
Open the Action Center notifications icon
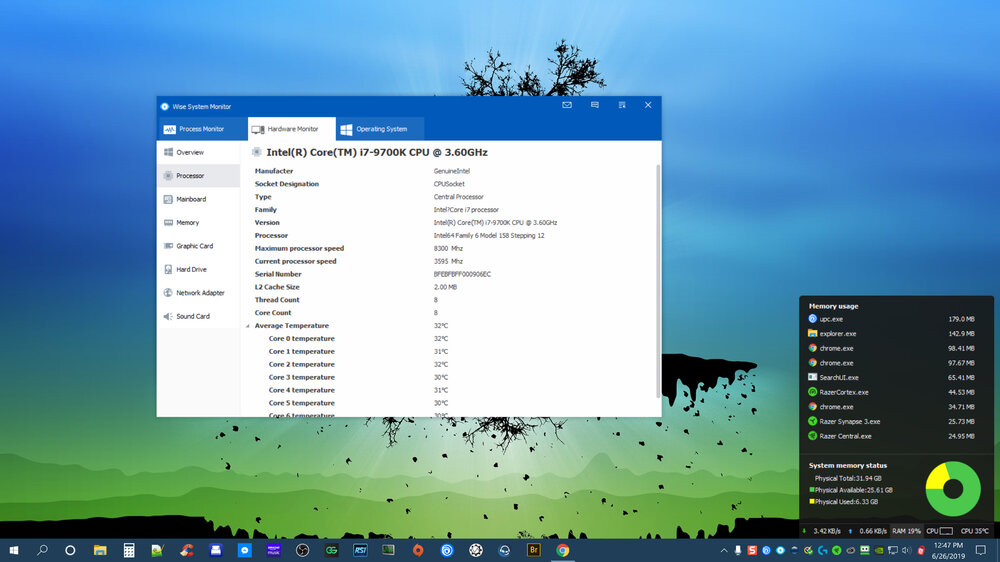tap(981, 550)
